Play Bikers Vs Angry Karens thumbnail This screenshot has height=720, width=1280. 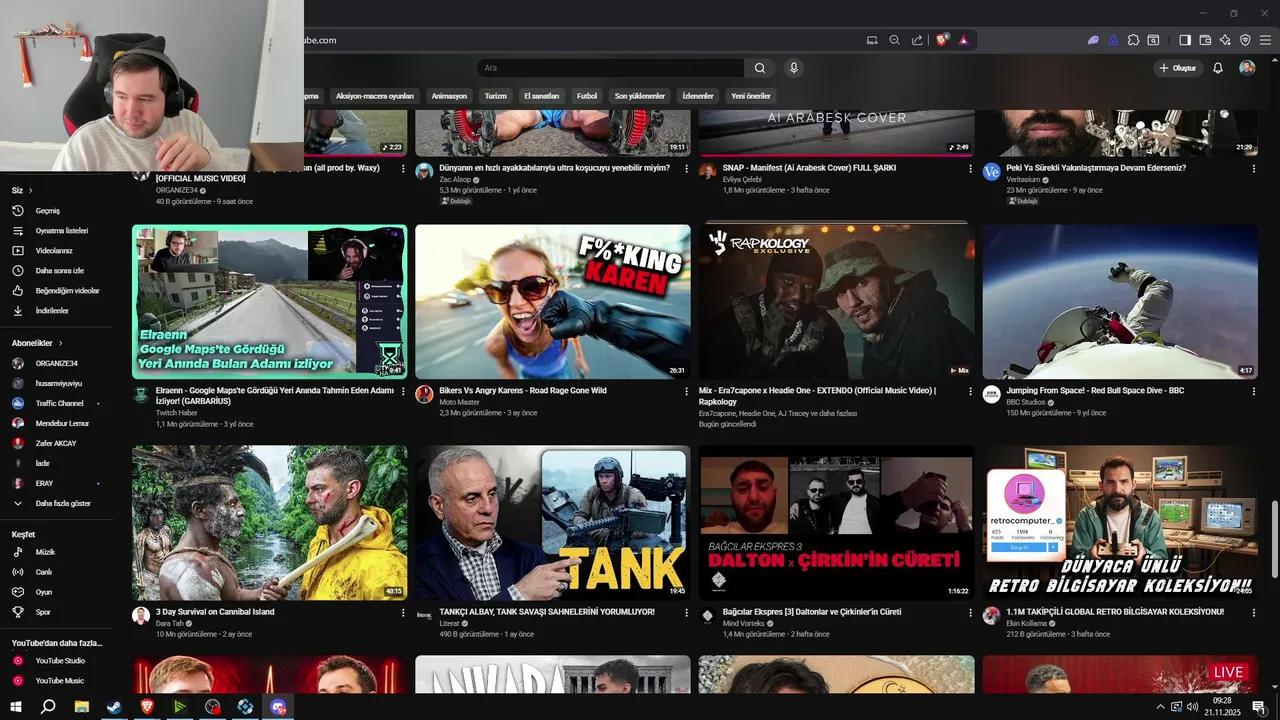[x=553, y=301]
